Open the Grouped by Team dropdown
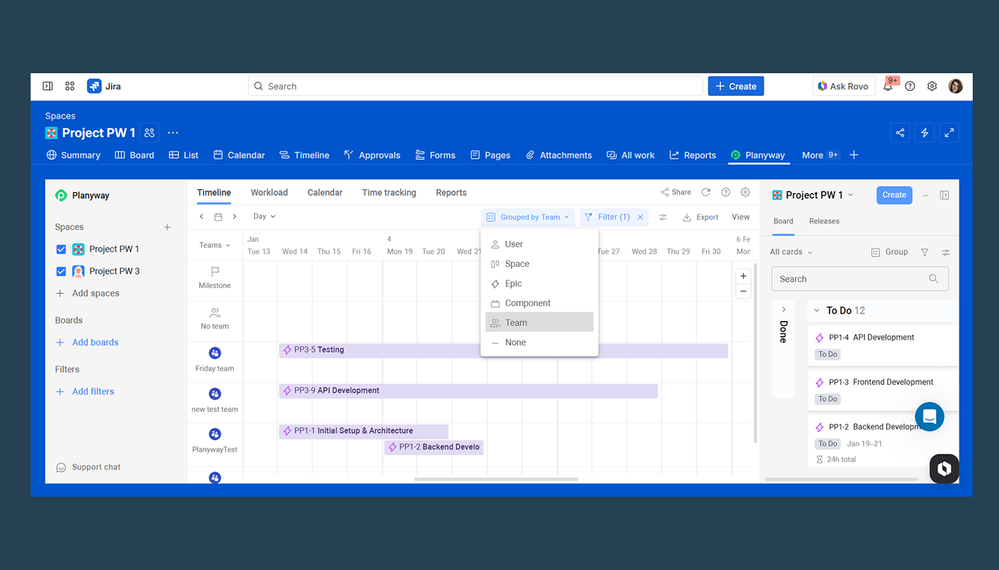 click(x=528, y=217)
